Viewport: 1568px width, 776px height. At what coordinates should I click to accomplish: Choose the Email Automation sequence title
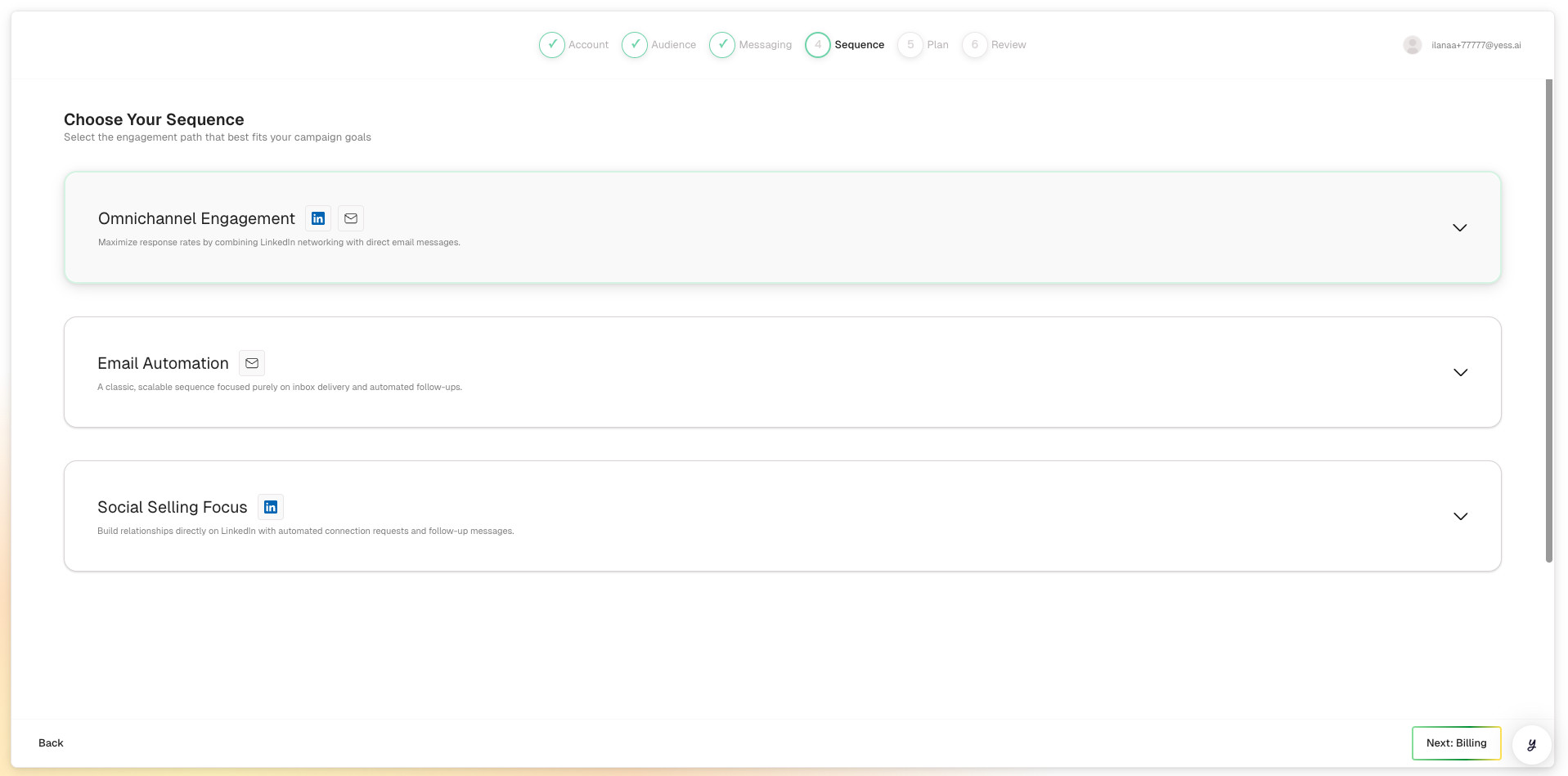(163, 363)
